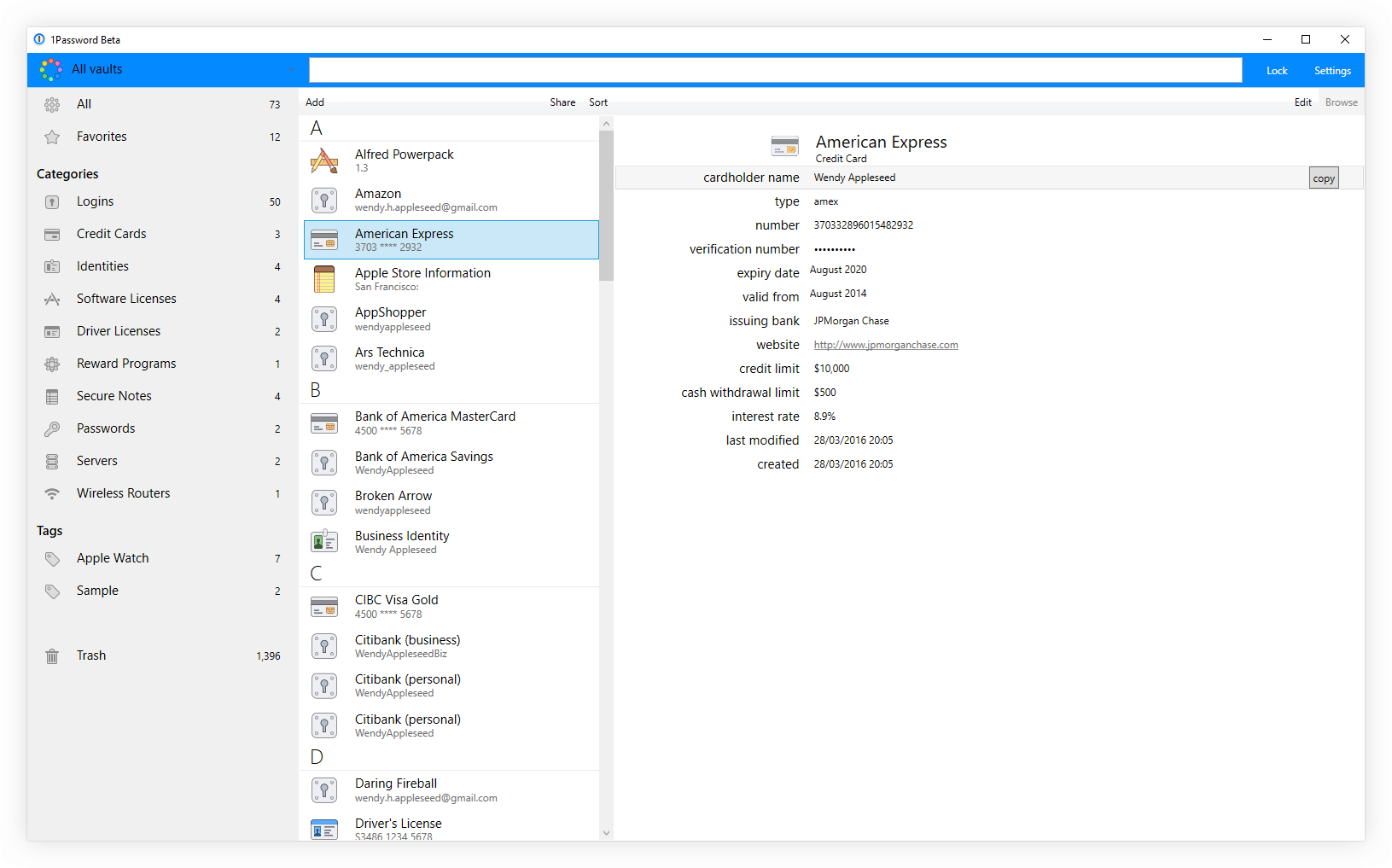Image resolution: width=1392 pixels, height=868 pixels.
Task: Click the credit limit value $10,000
Action: [x=831, y=370]
